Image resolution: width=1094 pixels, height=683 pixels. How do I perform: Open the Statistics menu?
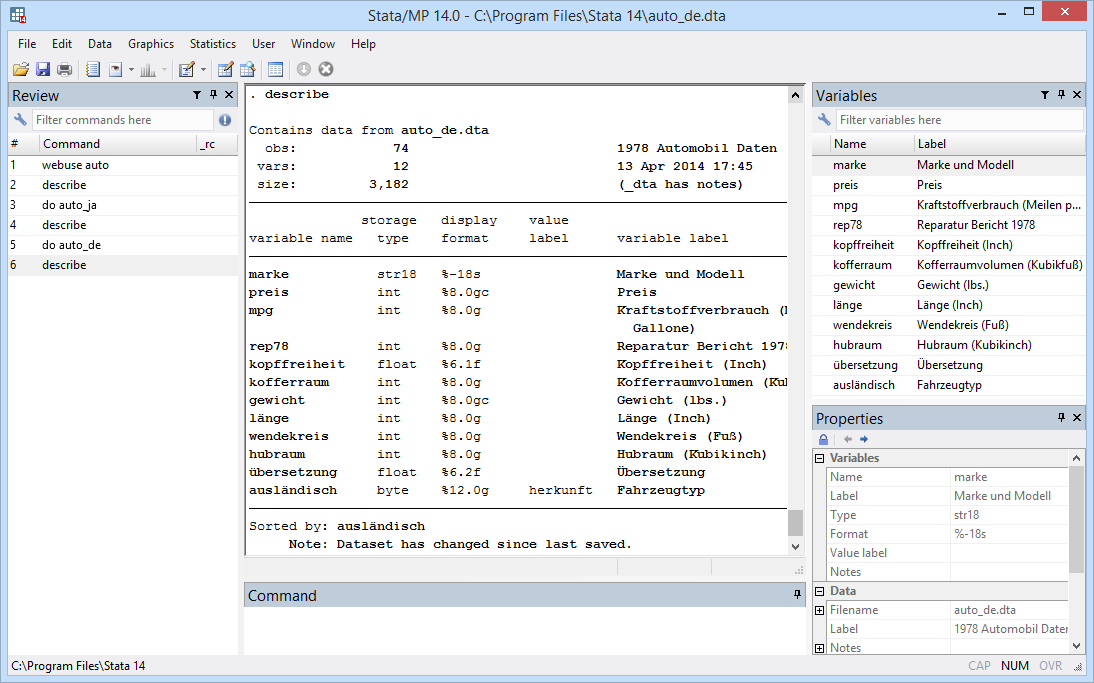click(x=213, y=44)
